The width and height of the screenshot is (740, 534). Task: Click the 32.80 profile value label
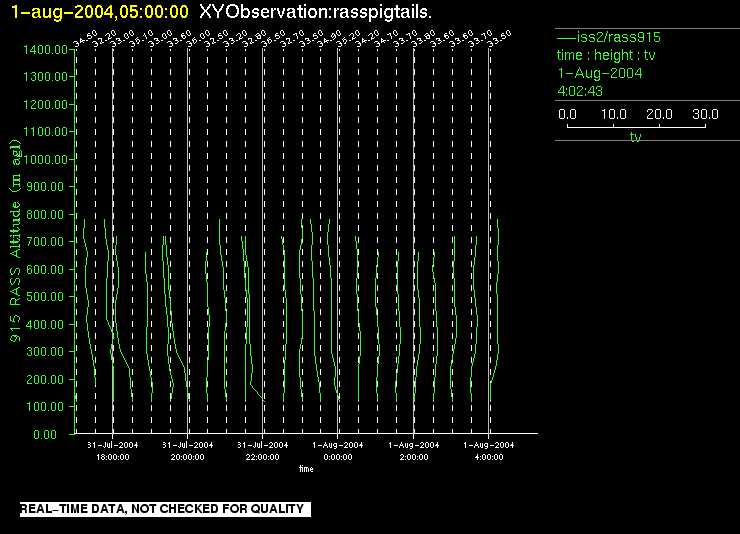pyautogui.click(x=254, y=39)
